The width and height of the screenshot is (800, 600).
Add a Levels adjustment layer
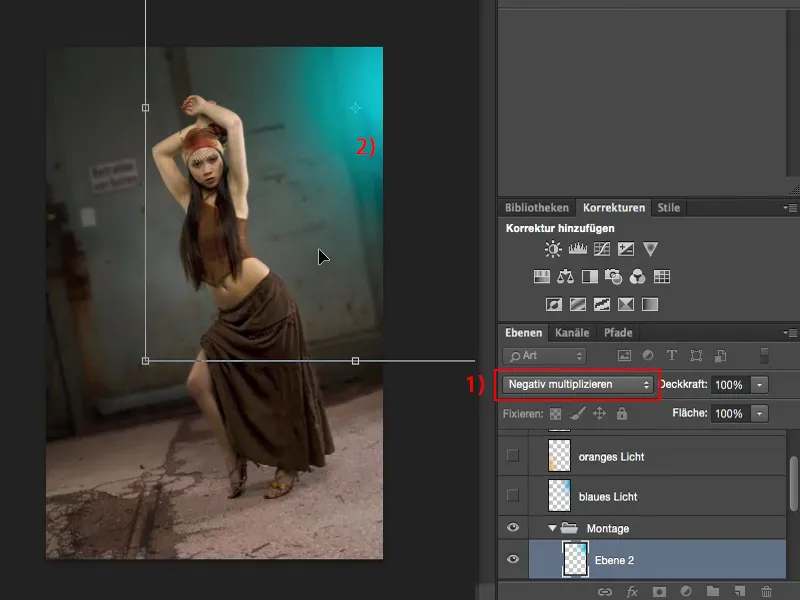click(x=578, y=249)
